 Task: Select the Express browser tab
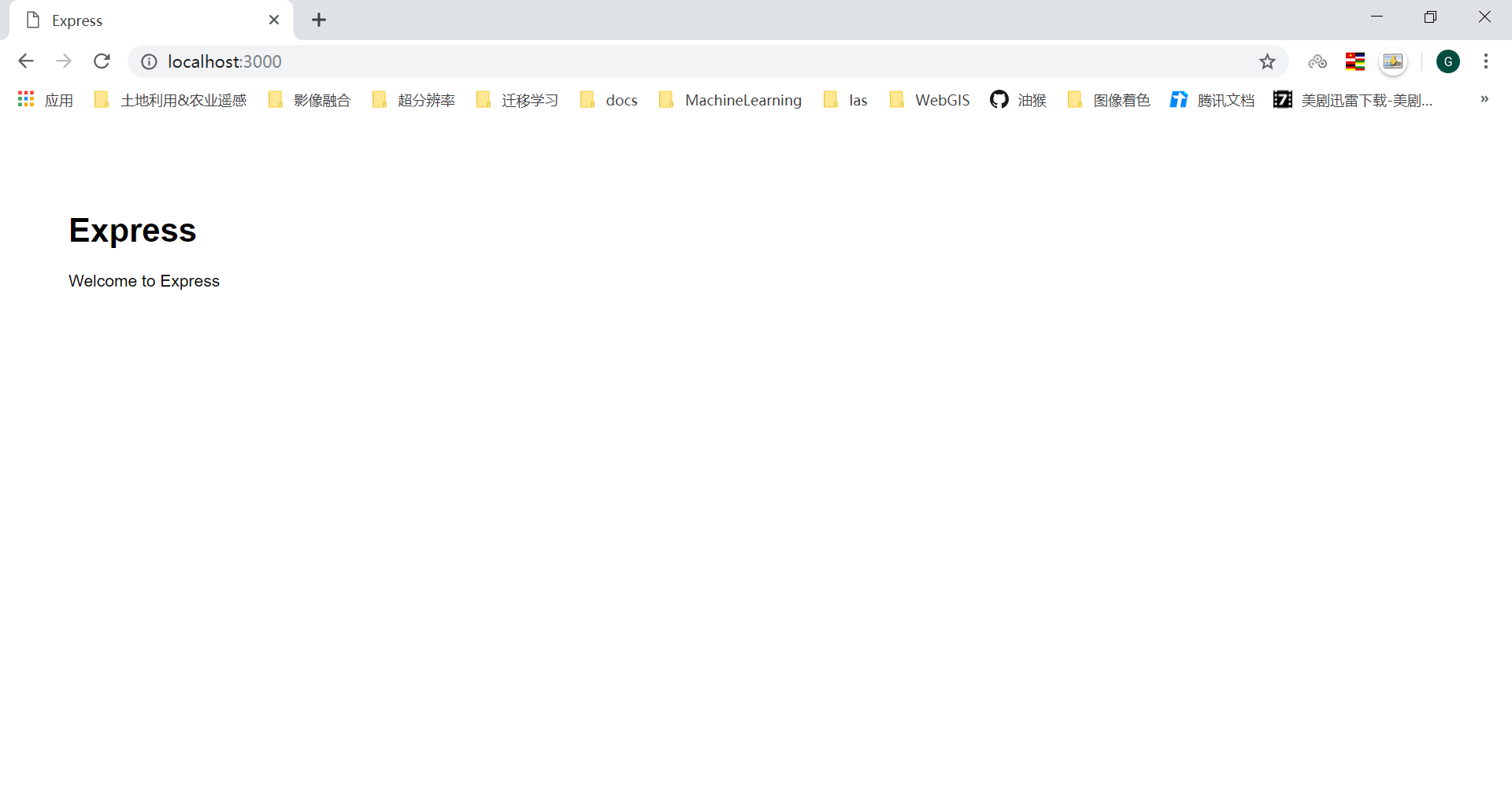coord(142,20)
